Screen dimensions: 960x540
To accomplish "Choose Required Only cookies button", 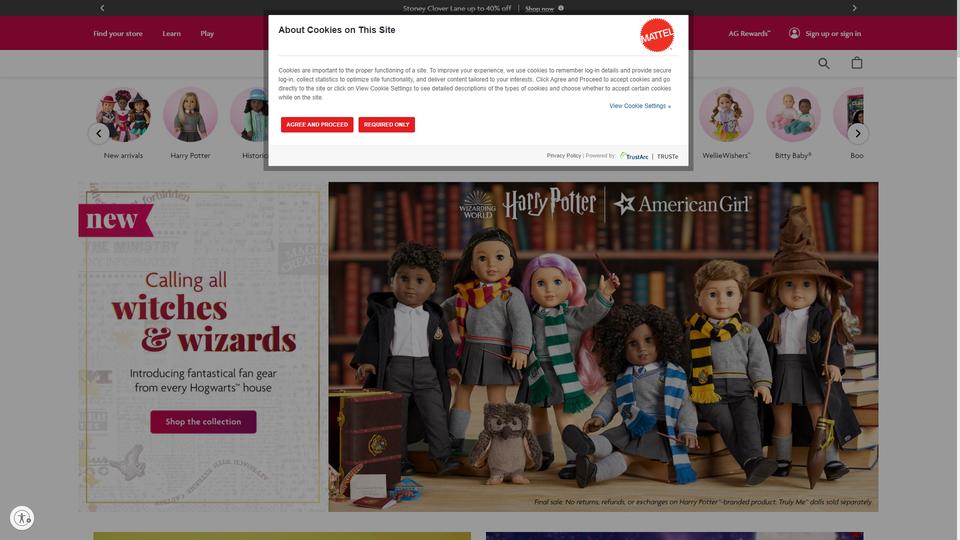I will (x=386, y=125).
